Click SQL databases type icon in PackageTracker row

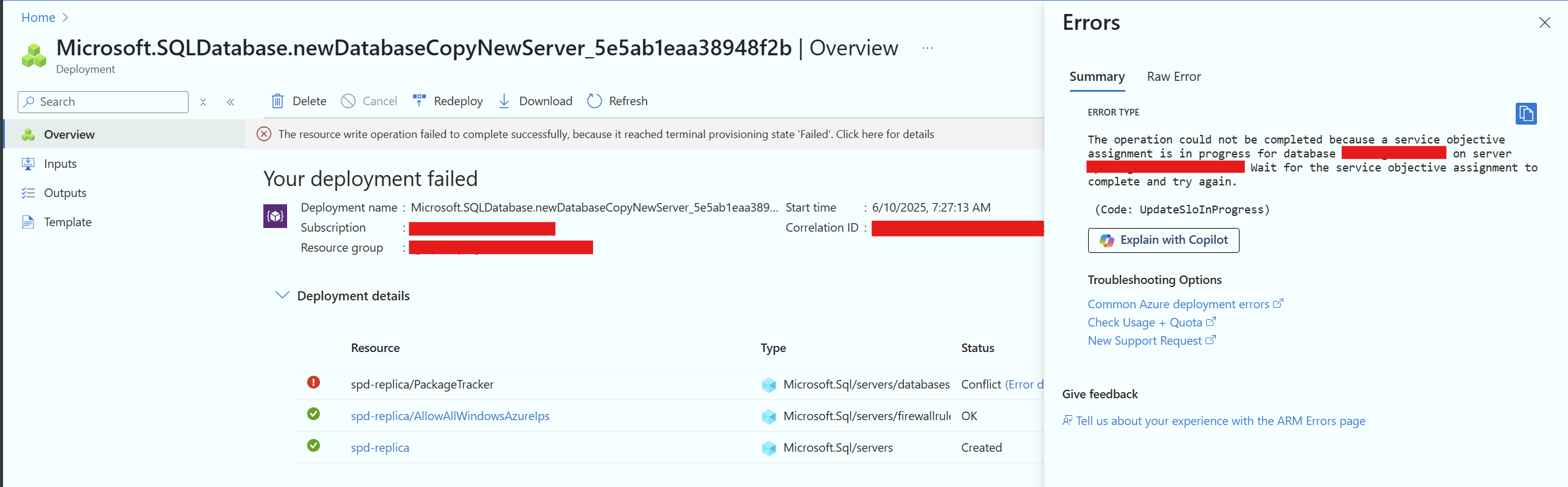pyautogui.click(x=769, y=385)
